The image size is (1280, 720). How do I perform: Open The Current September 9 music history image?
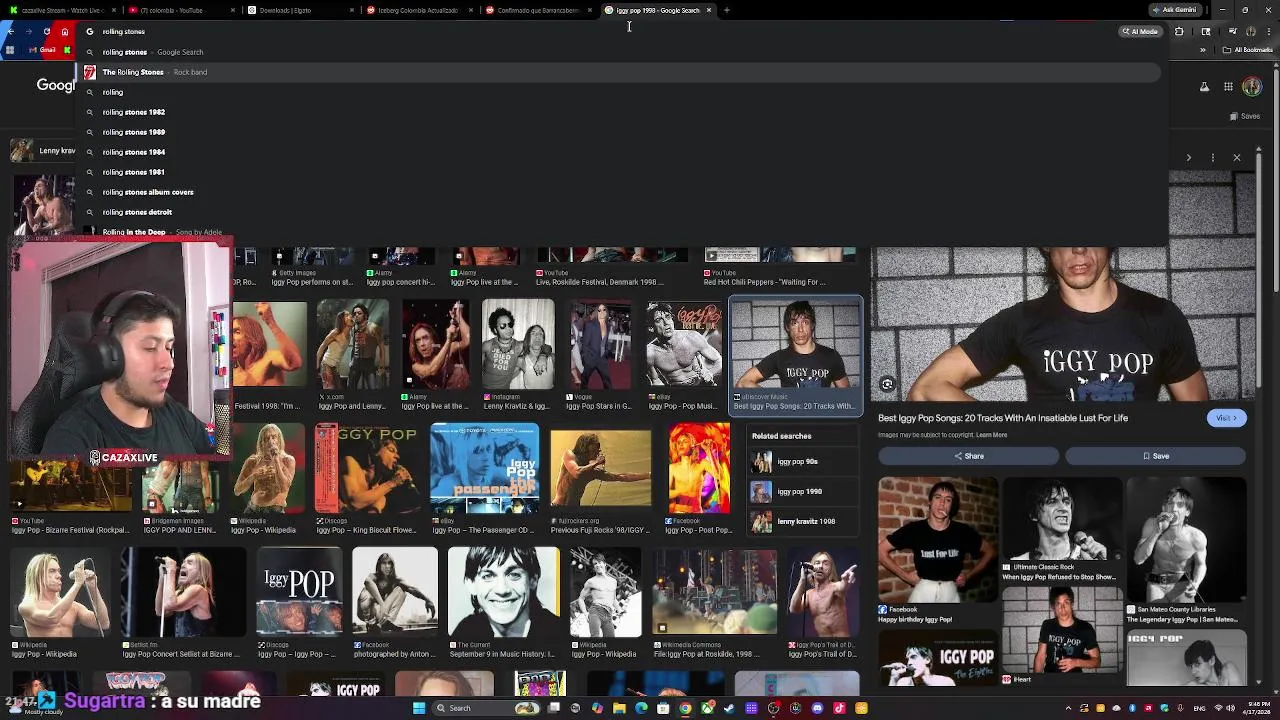click(503, 592)
